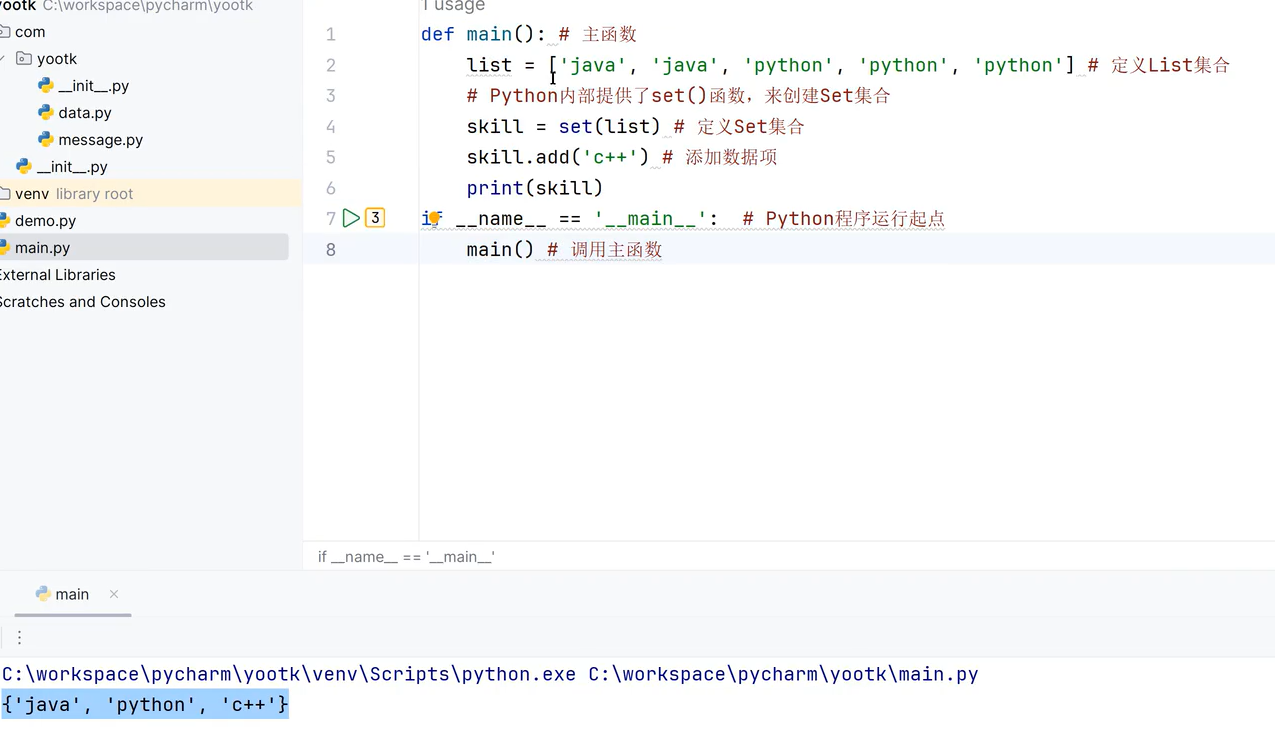Select __init__.py under com folder
The image size is (1275, 738).
72,167
